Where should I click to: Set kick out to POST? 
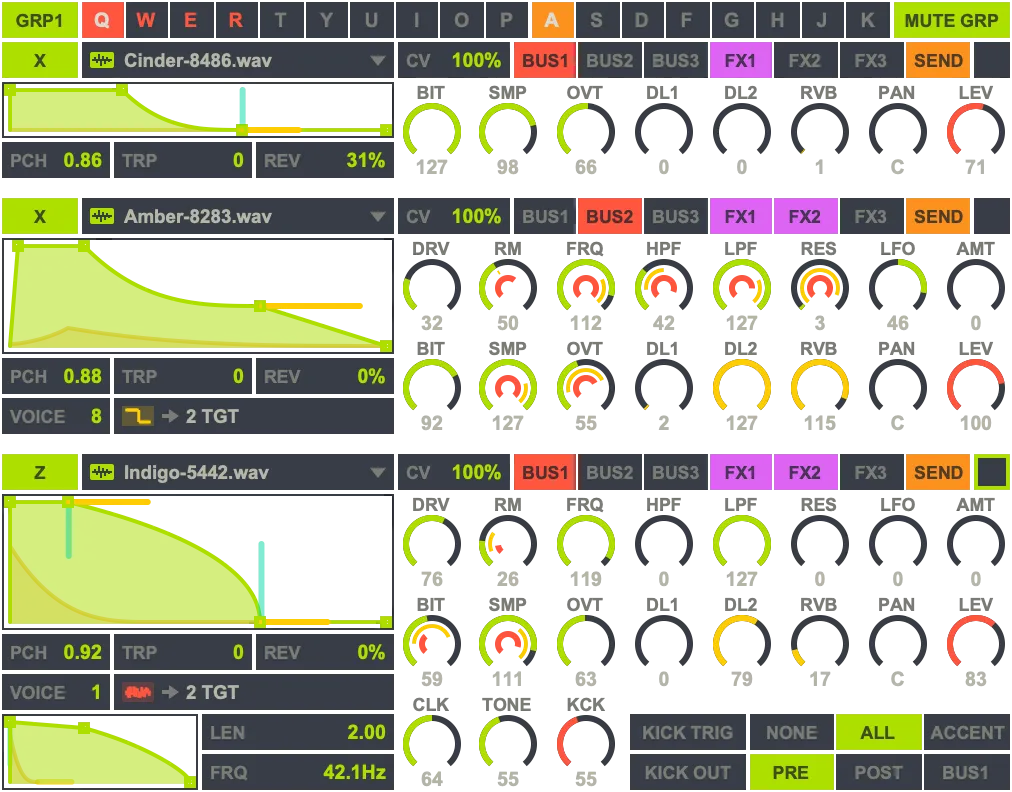[878, 772]
